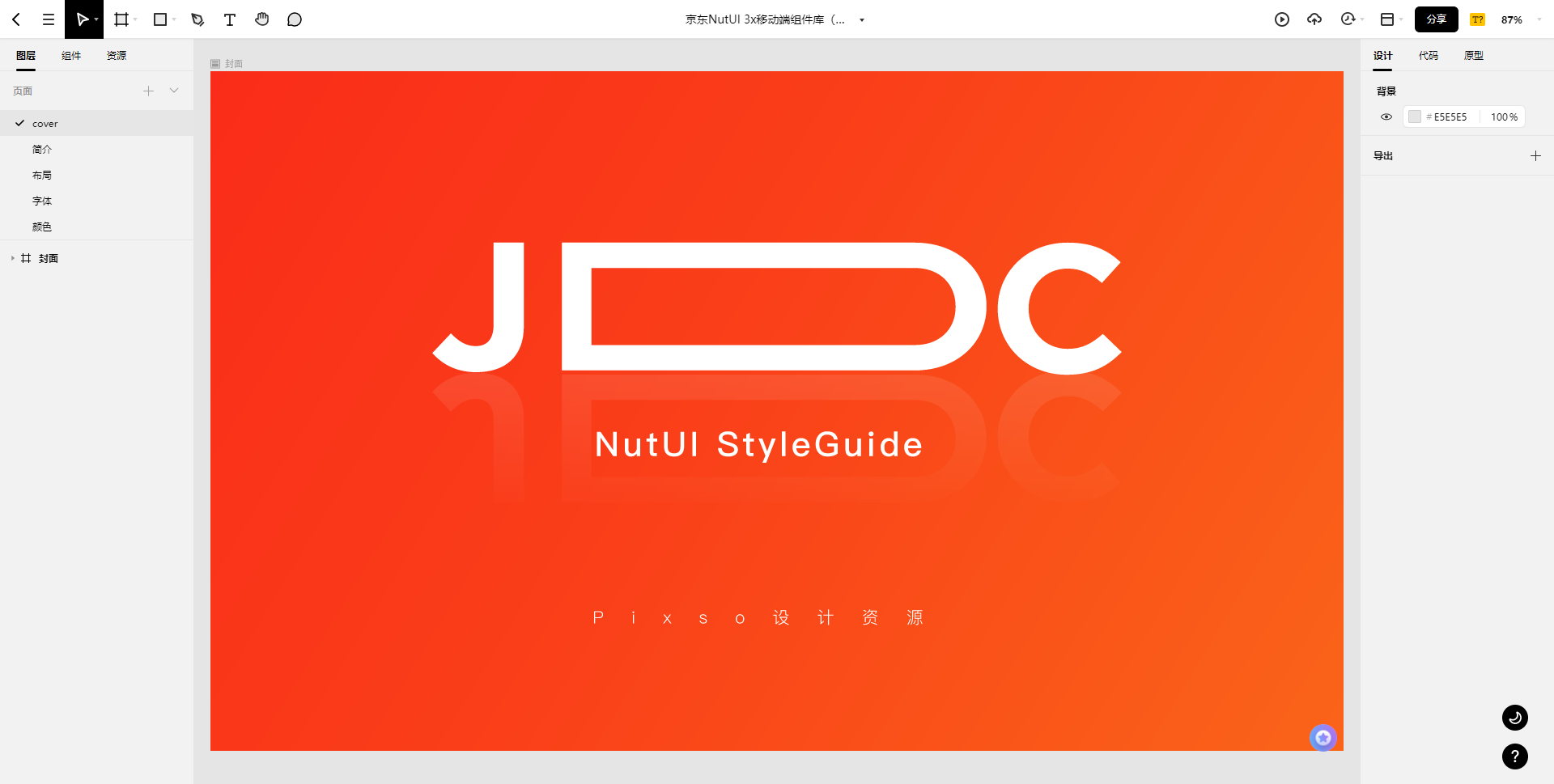The height and width of the screenshot is (784, 1554).
Task: Click the background color swatch E5E5E5
Action: [1415, 117]
